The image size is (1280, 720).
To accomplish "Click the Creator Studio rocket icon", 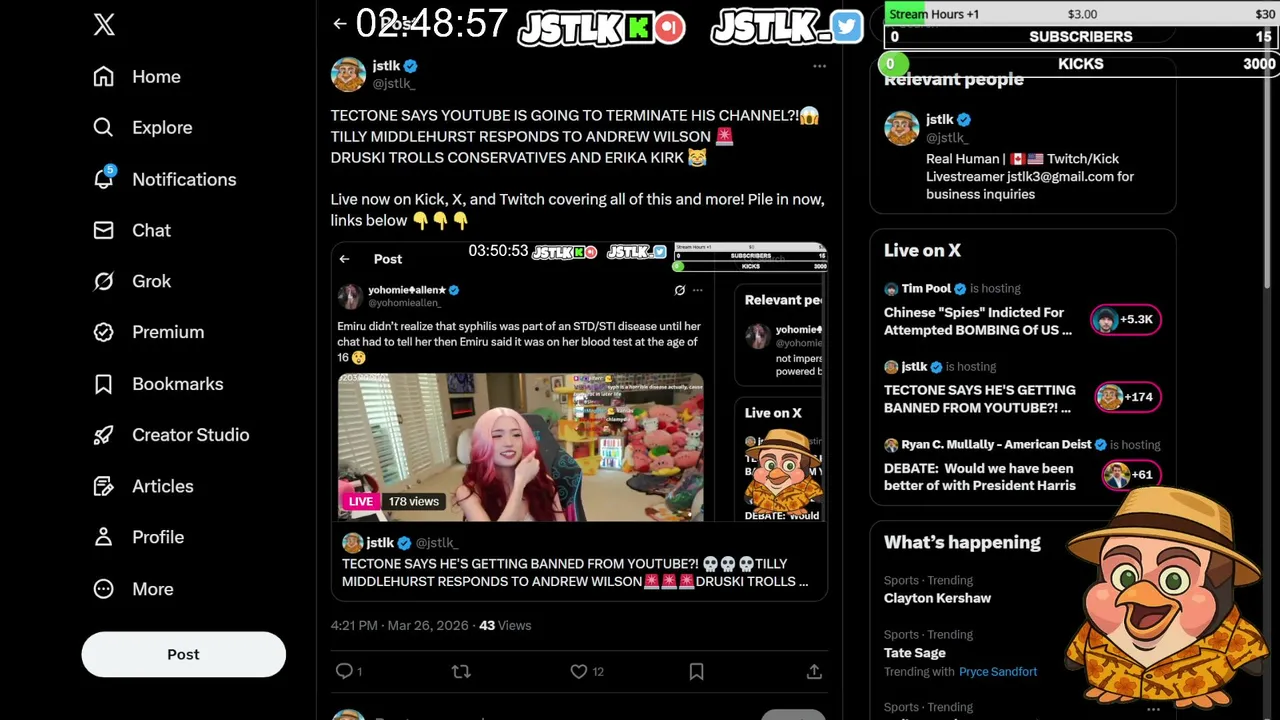I will click(x=104, y=435).
